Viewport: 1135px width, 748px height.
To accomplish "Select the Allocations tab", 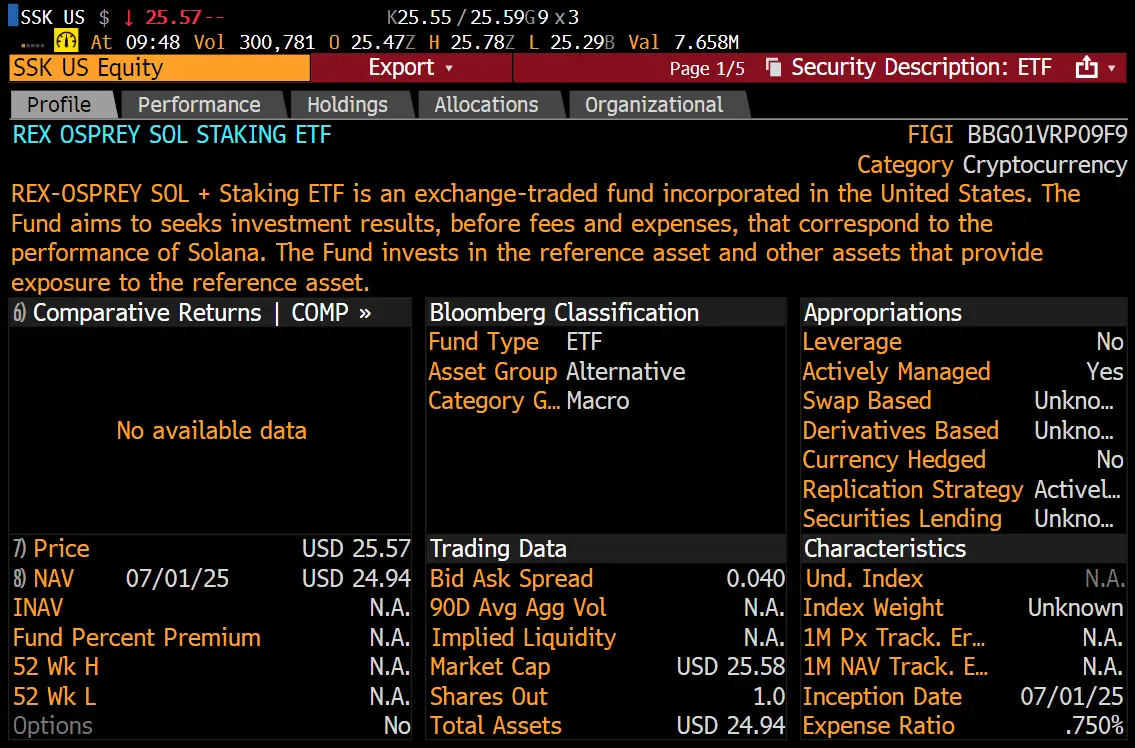I will pos(486,104).
